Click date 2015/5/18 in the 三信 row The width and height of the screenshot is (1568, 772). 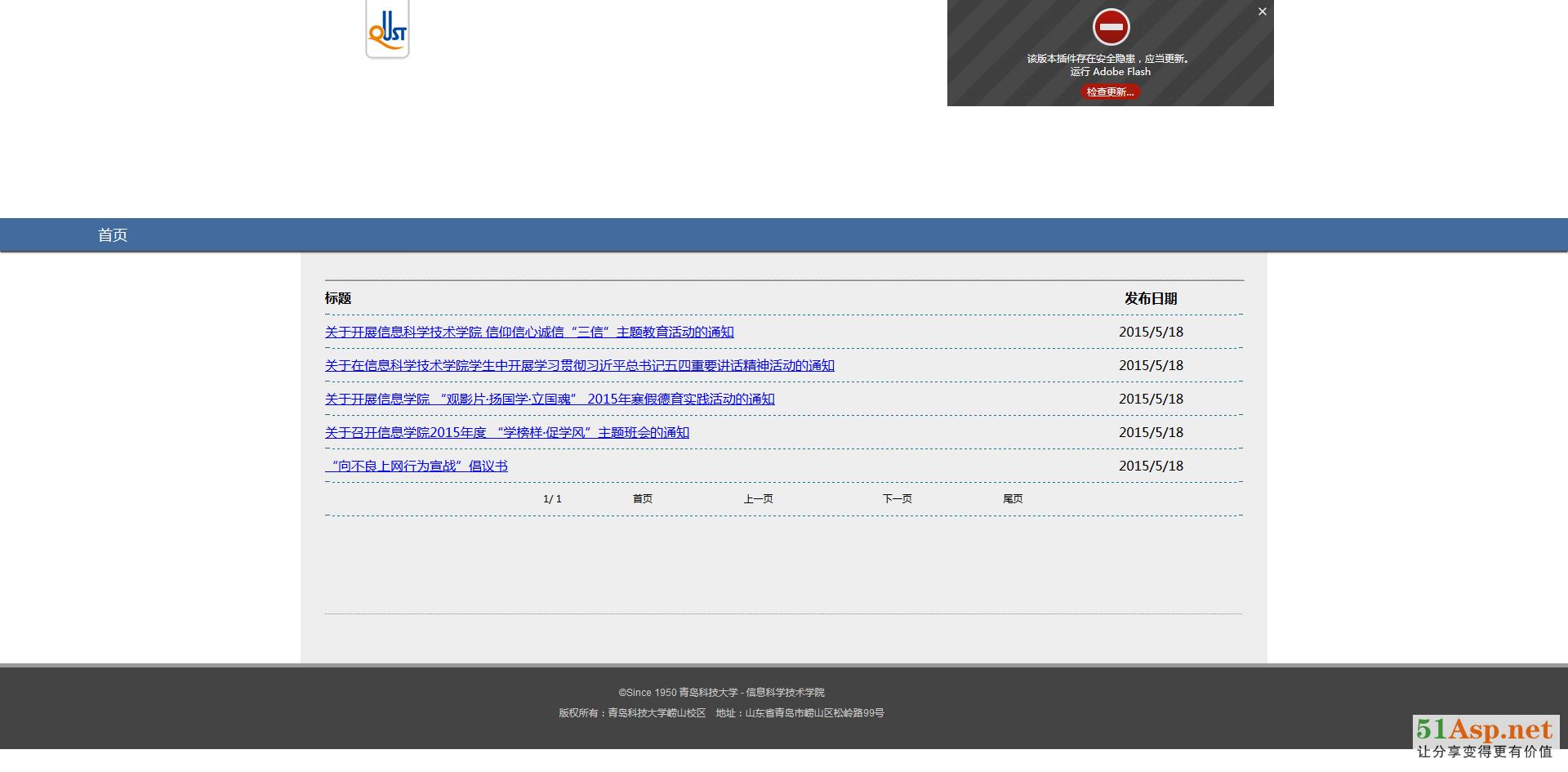[1151, 332]
